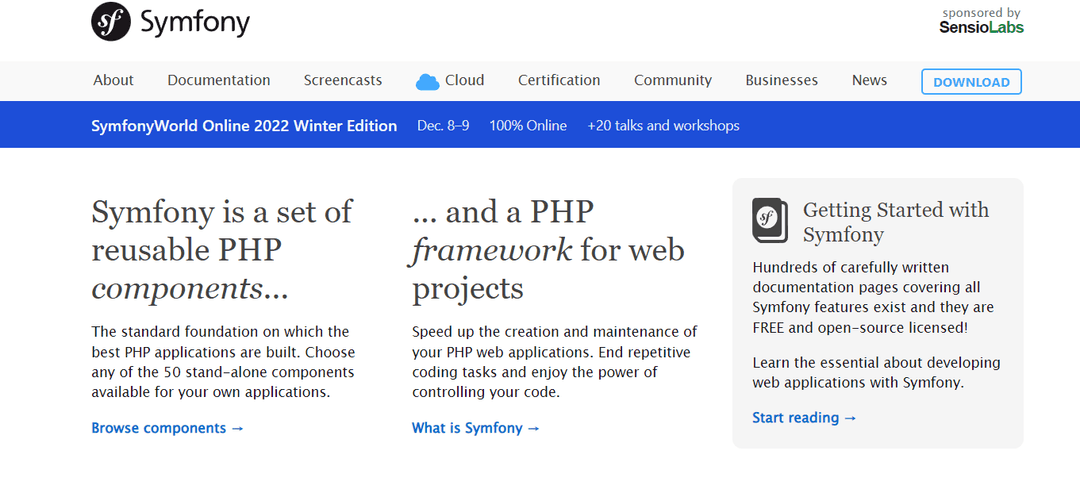Open SymfonyWorld Online 2022 Winter Edition banner
1080x479 pixels.
pyautogui.click(x=244, y=125)
